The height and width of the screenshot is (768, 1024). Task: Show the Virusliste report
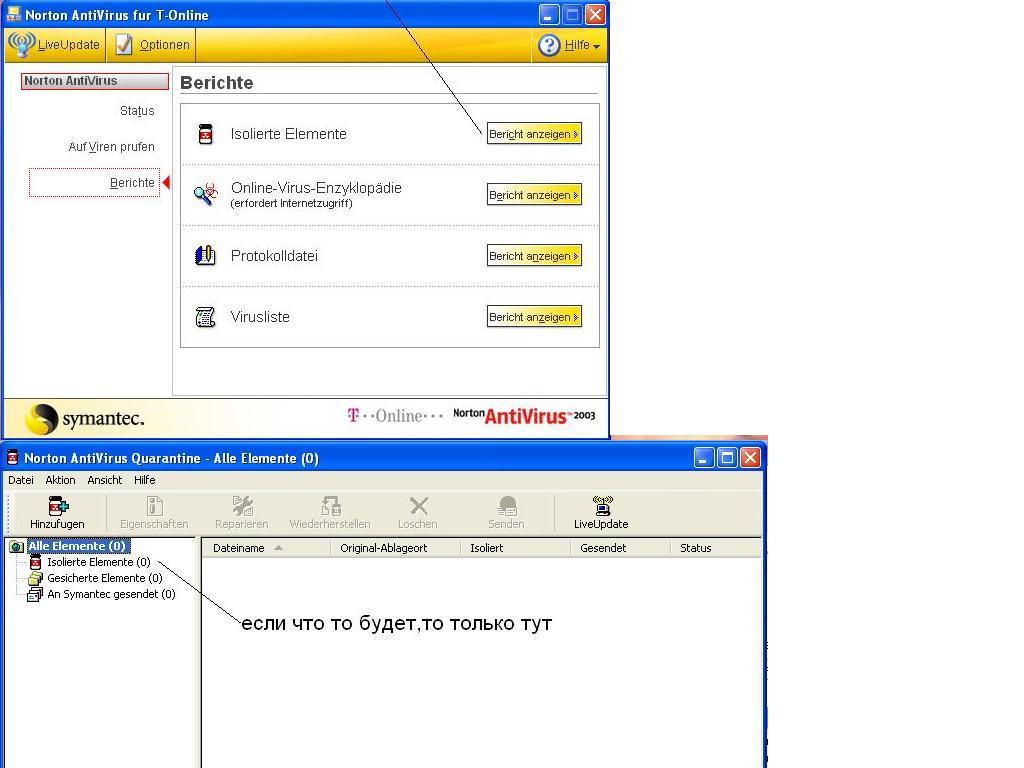click(534, 317)
